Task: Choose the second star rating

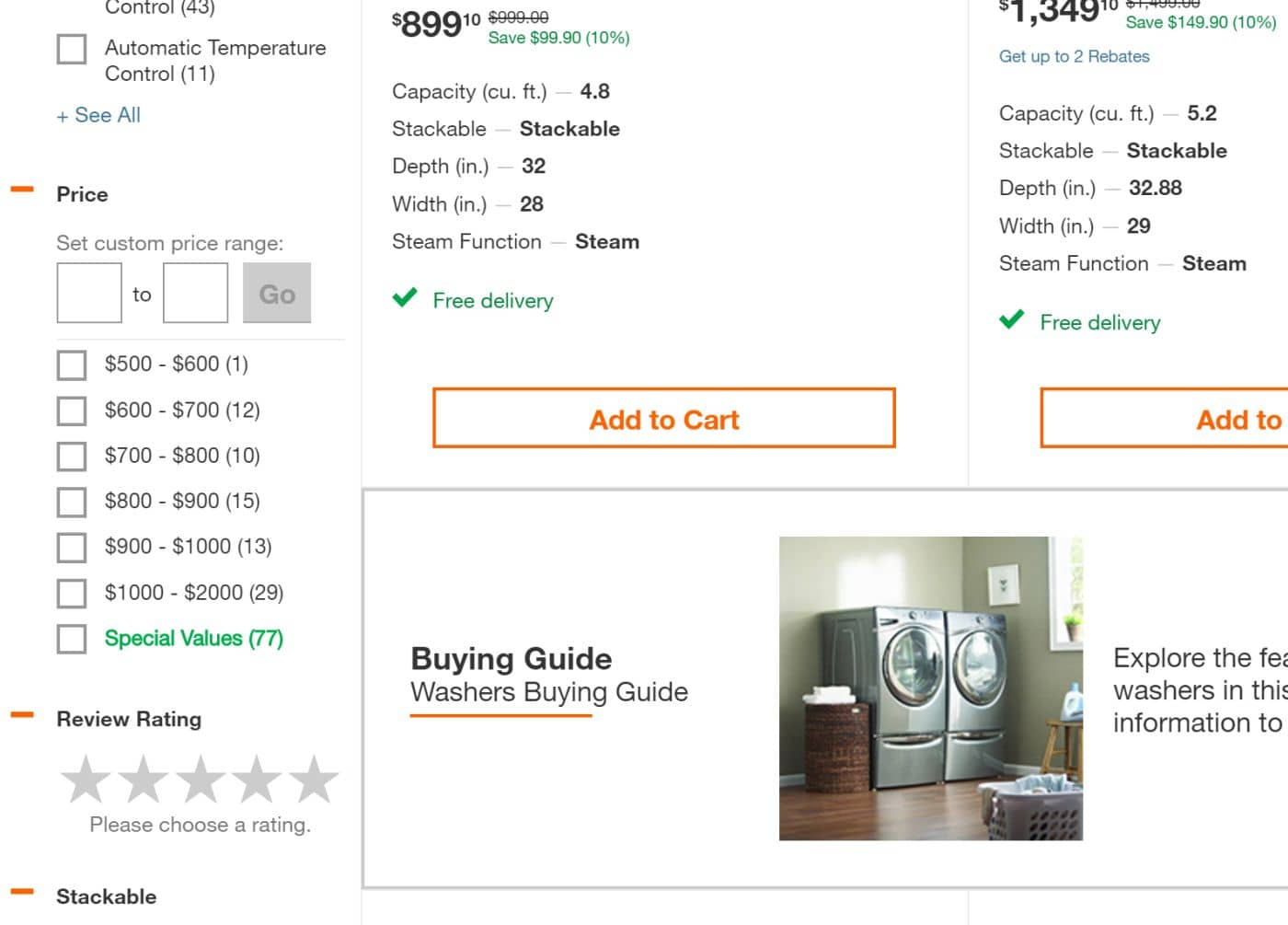Action: 144,780
